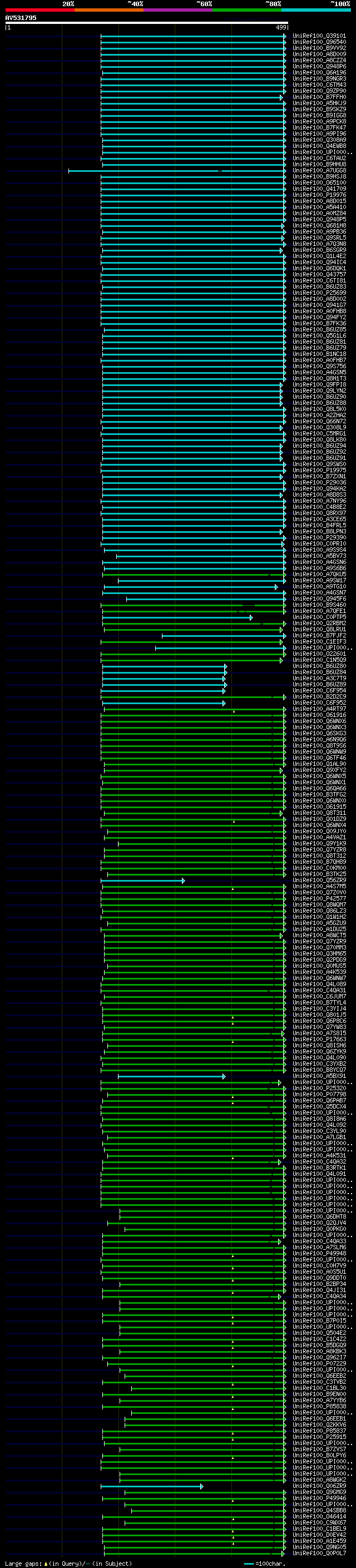Select the UniRef100_B7FJF2 label

pyautogui.click(x=319, y=635)
